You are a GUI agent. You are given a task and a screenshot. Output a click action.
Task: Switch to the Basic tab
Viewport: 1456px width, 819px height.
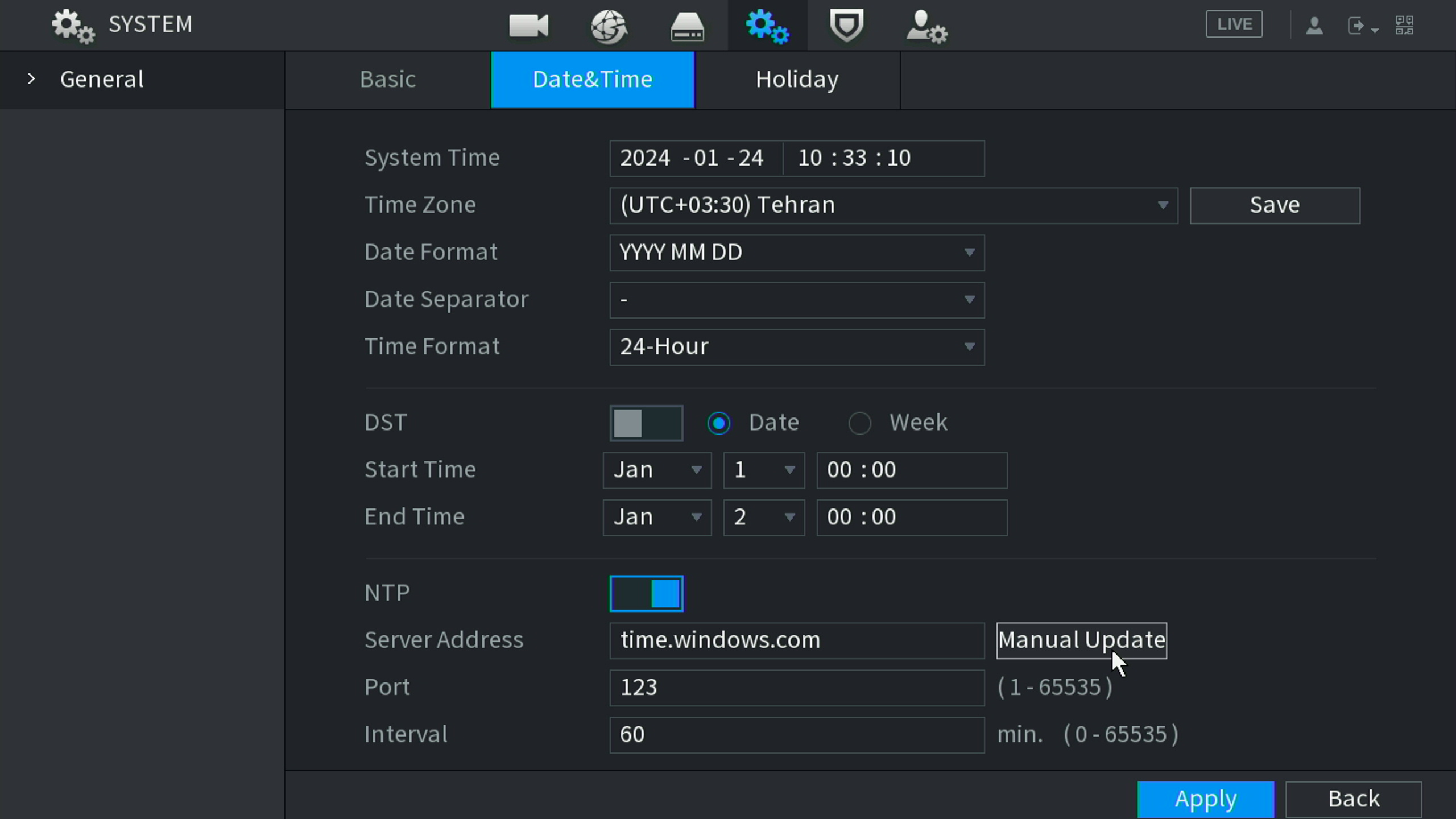coord(388,80)
